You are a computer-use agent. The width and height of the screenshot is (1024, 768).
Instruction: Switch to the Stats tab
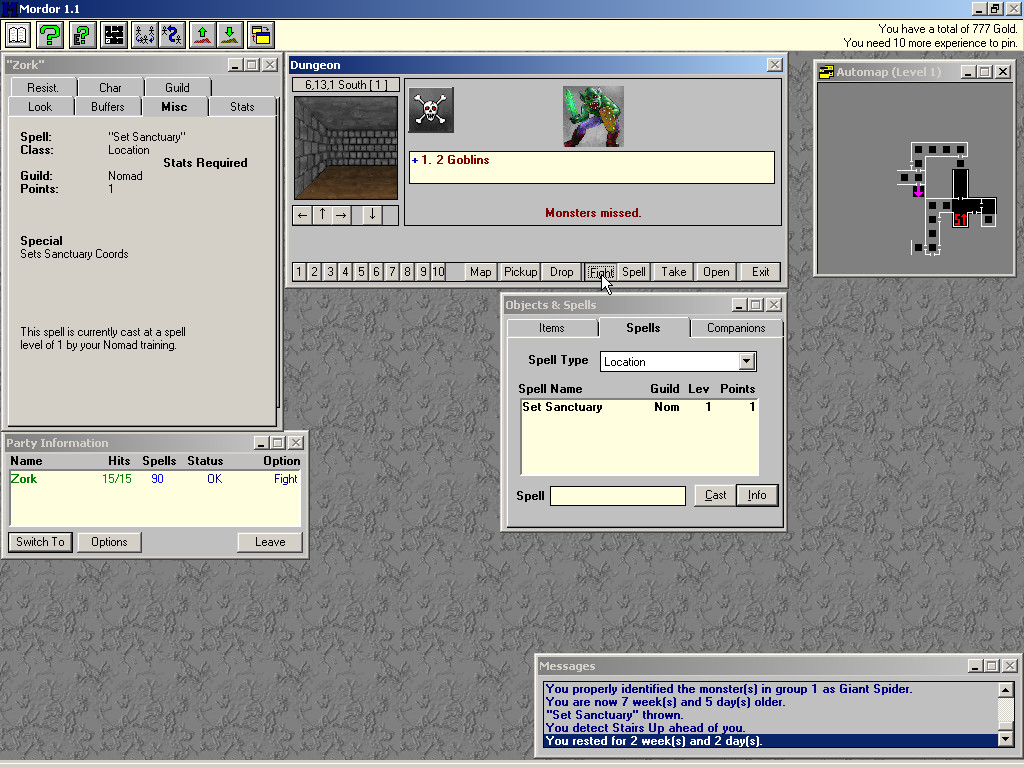(242, 107)
